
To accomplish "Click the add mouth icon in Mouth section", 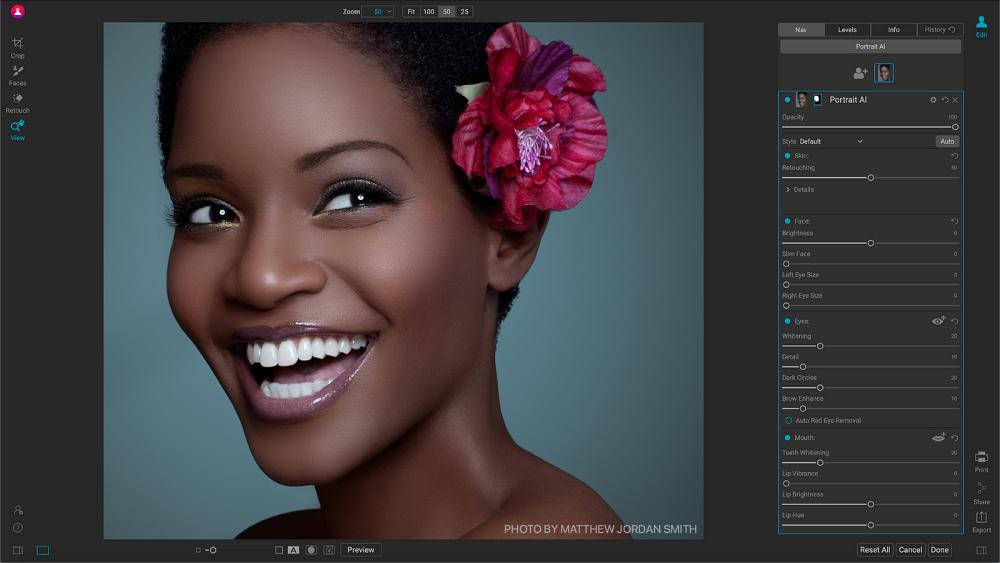I will [x=938, y=437].
